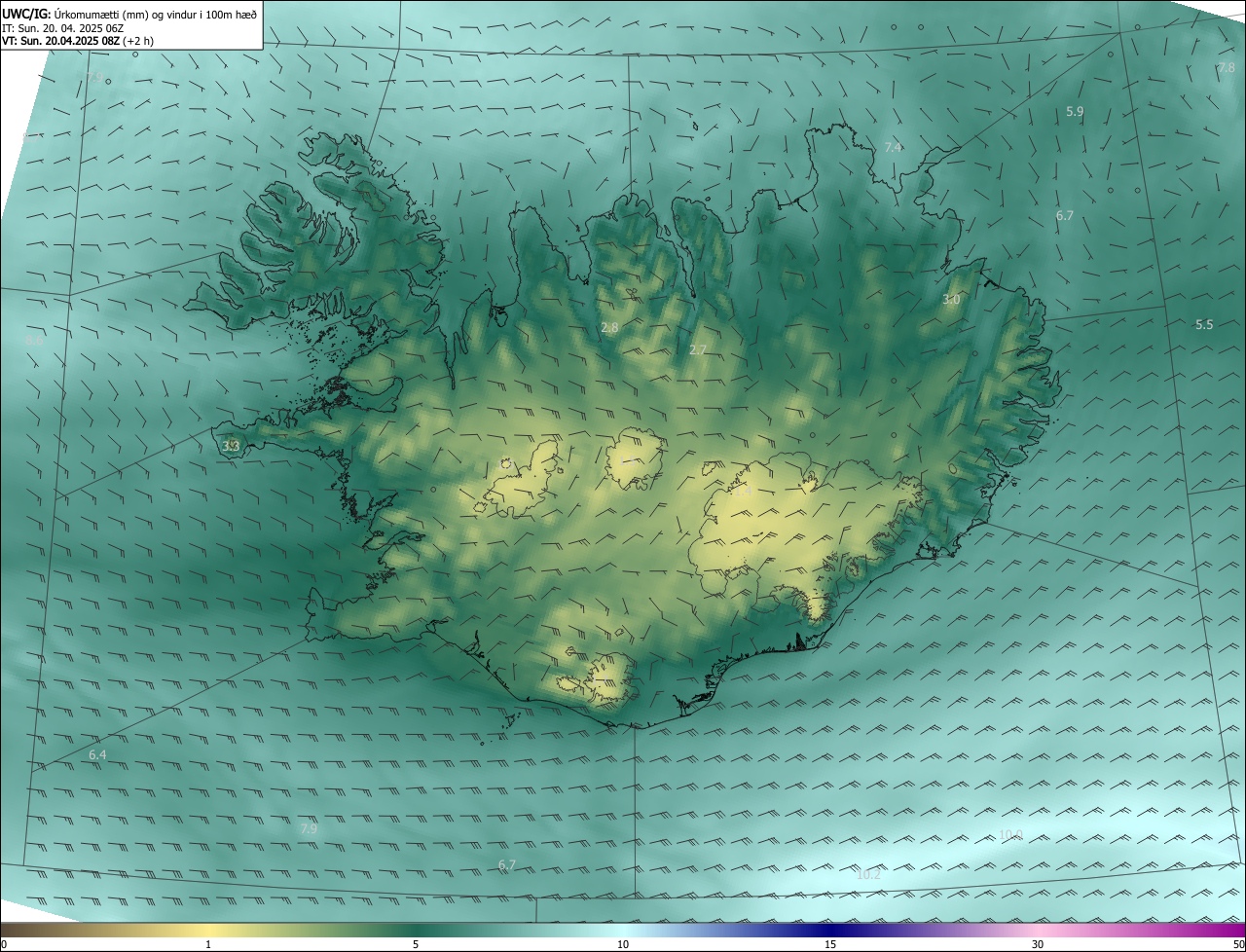Click the color scale tick labeled 10
1246x952 pixels.
623,944
